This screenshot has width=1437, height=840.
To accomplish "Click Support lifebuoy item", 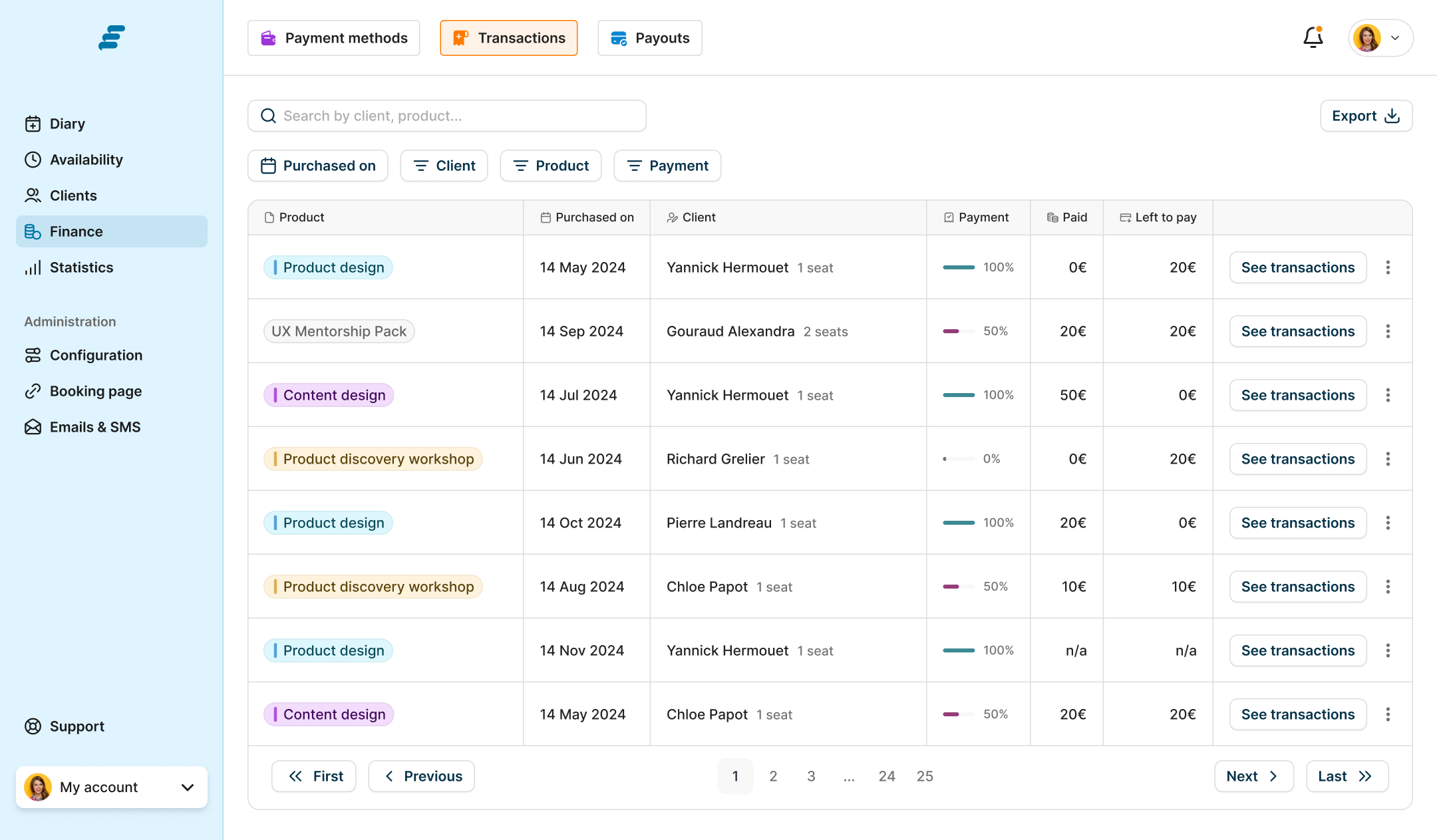I will (x=77, y=726).
